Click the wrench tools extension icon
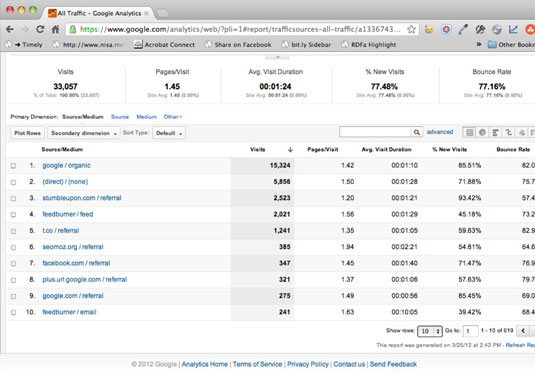The image size is (535, 375). point(480,29)
